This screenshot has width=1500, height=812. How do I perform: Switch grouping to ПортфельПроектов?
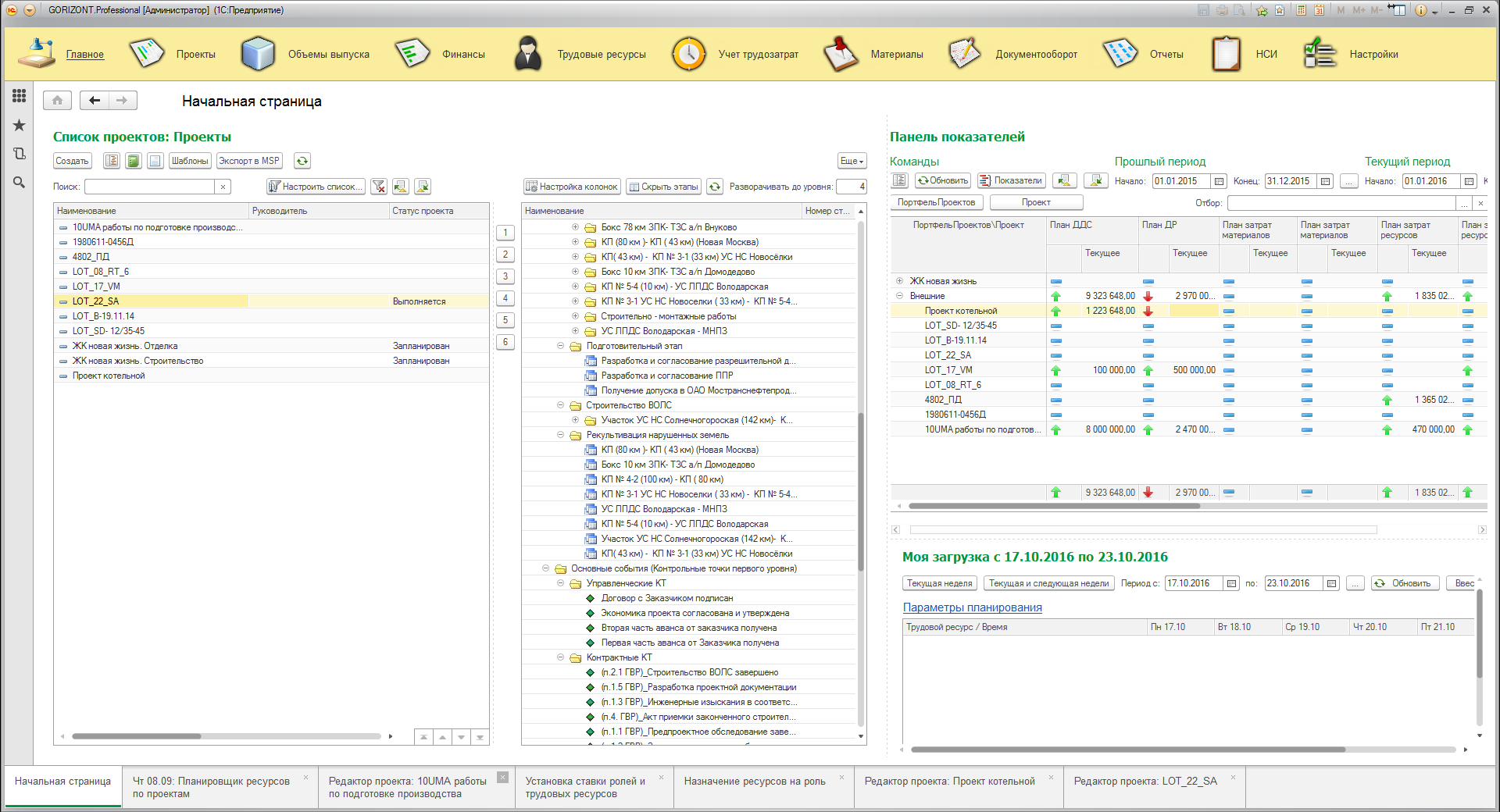click(936, 202)
